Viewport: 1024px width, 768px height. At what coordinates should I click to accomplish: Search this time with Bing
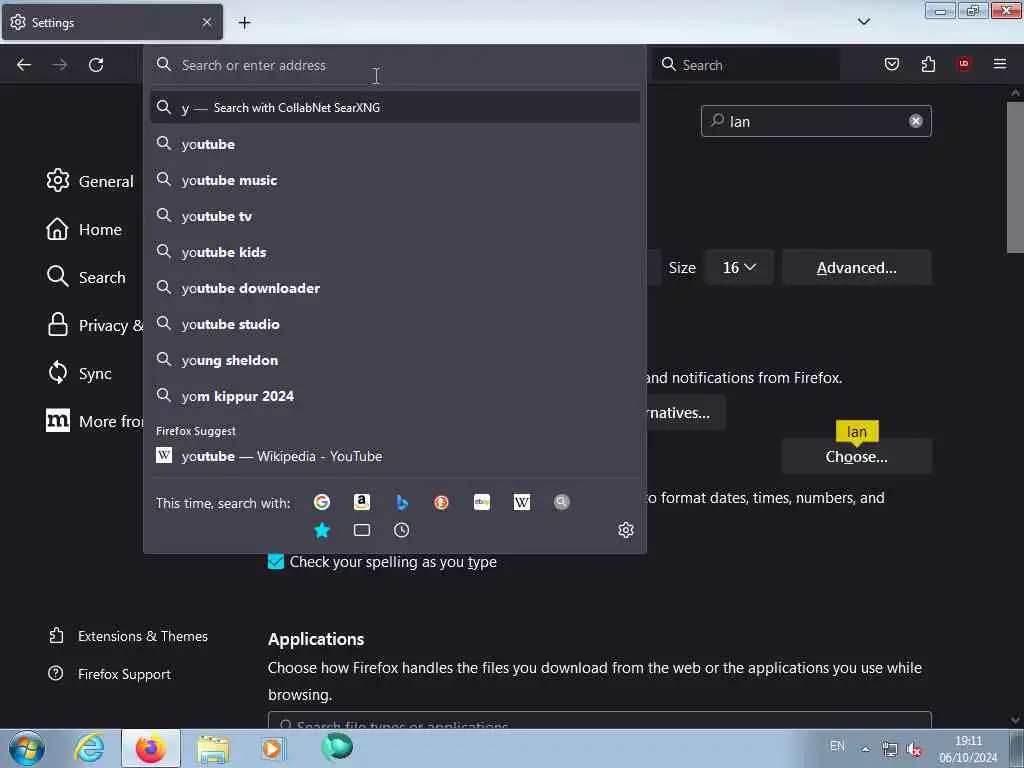[x=402, y=502]
